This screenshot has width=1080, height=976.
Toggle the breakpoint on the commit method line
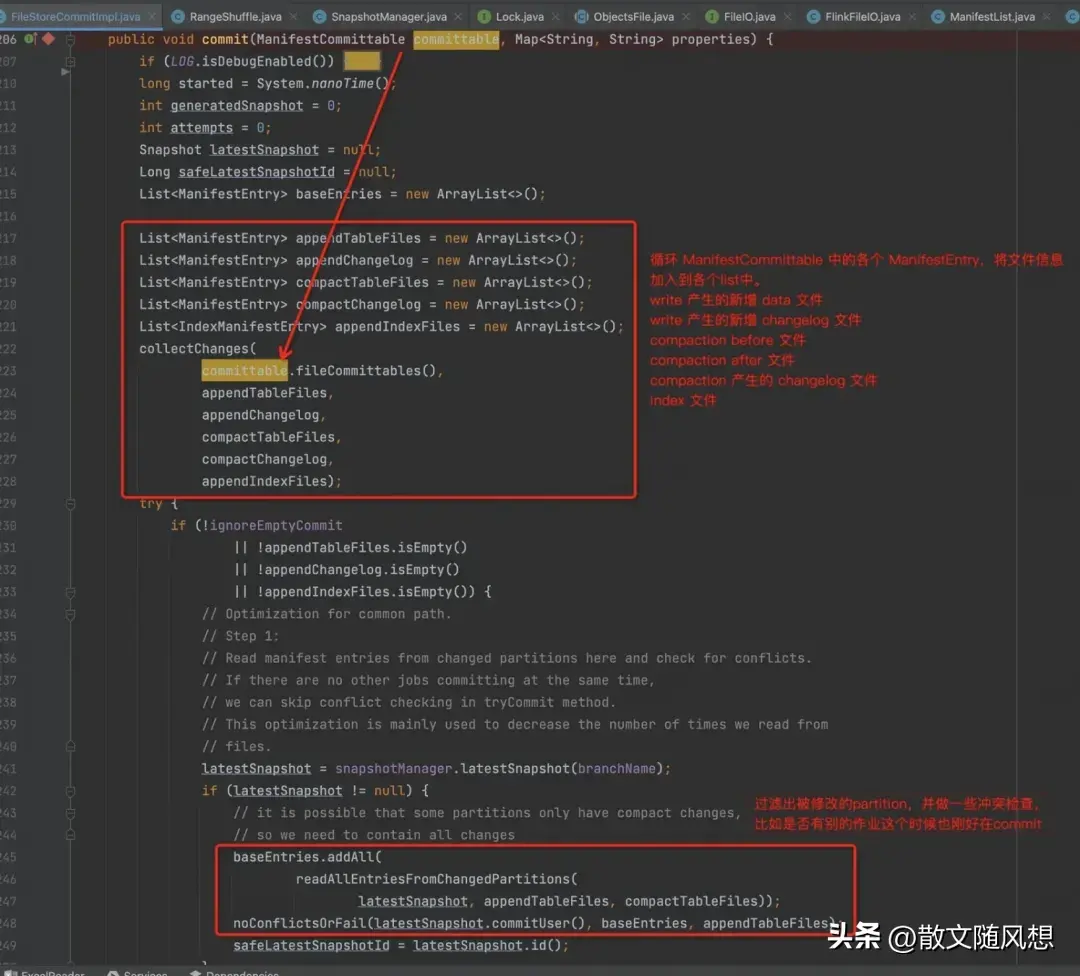tap(48, 39)
